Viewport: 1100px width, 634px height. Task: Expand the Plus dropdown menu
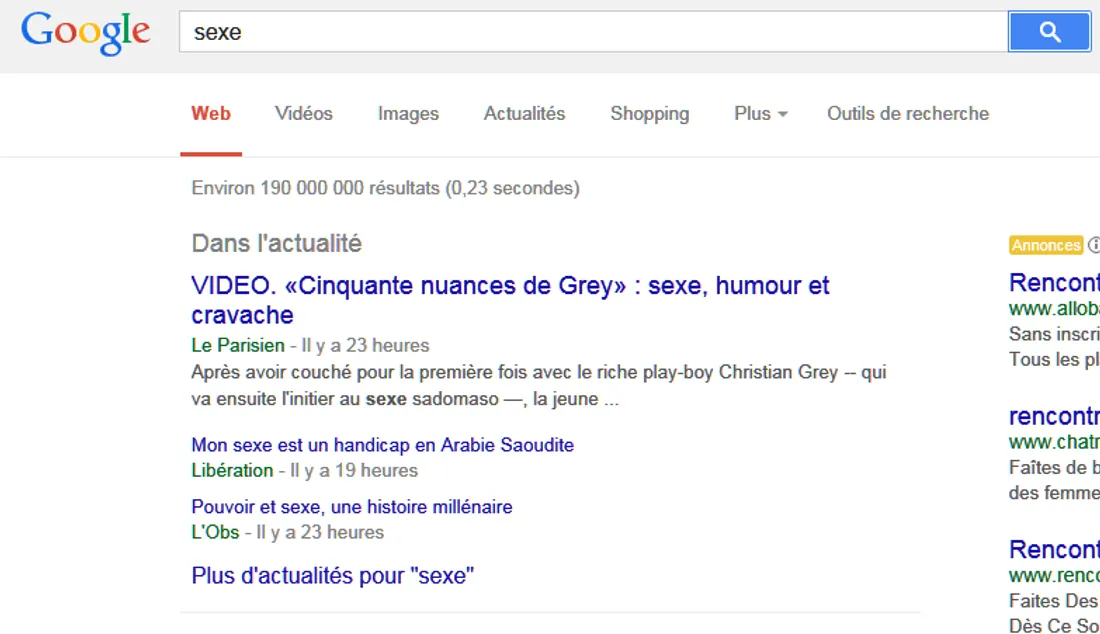[760, 114]
